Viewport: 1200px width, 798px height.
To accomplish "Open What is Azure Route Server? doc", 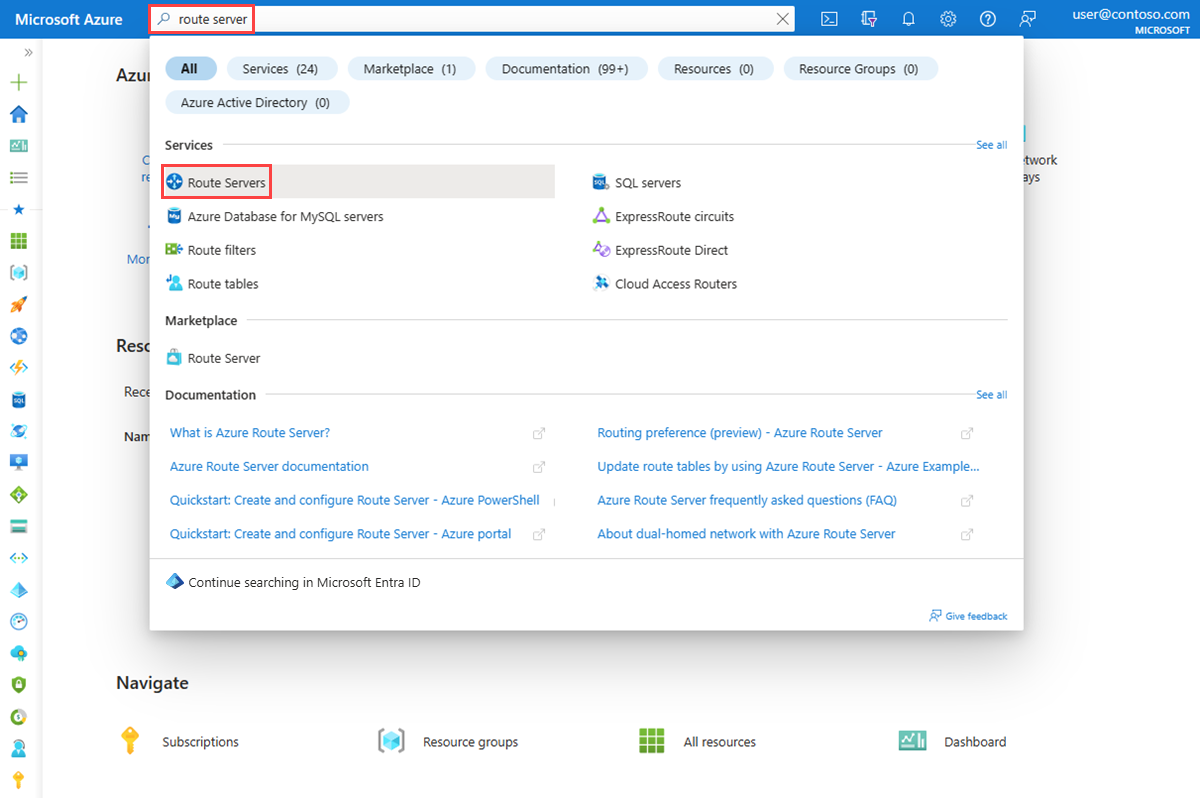I will pyautogui.click(x=250, y=433).
